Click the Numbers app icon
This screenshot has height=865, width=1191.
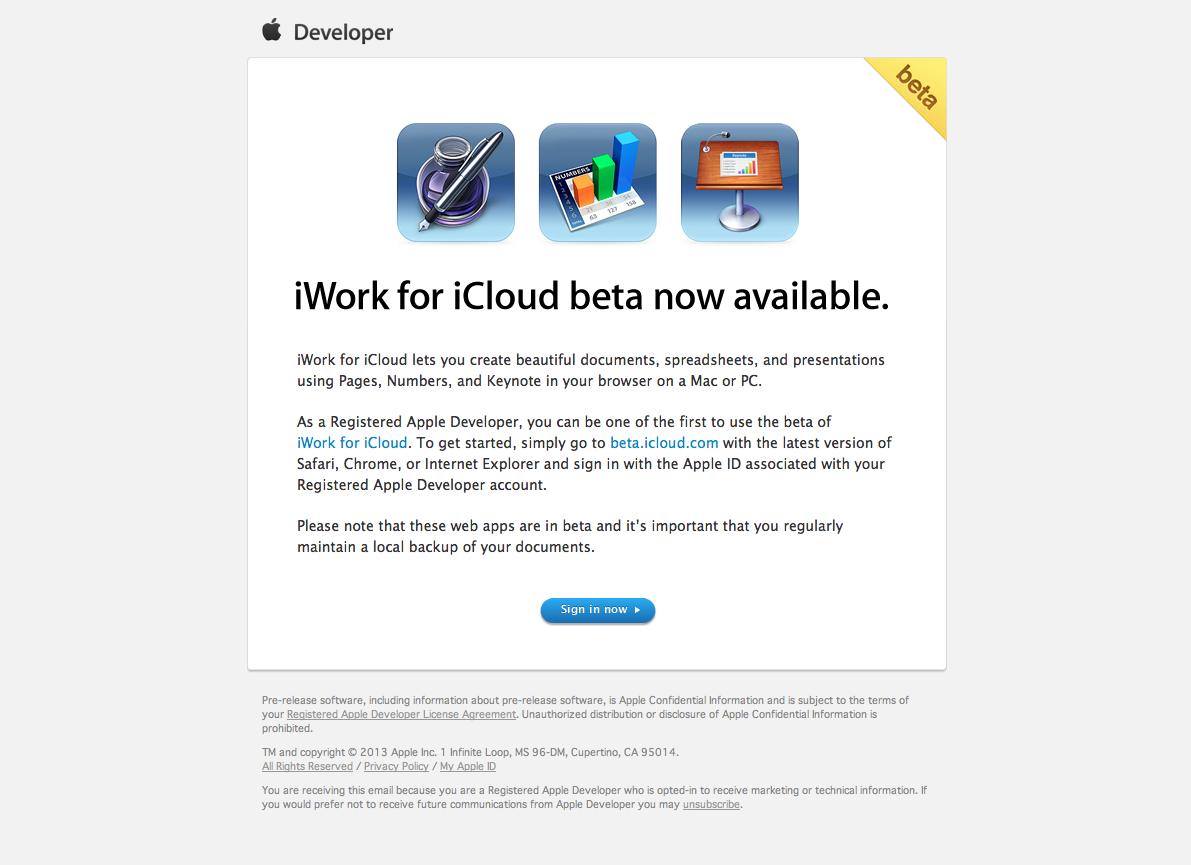pos(598,183)
